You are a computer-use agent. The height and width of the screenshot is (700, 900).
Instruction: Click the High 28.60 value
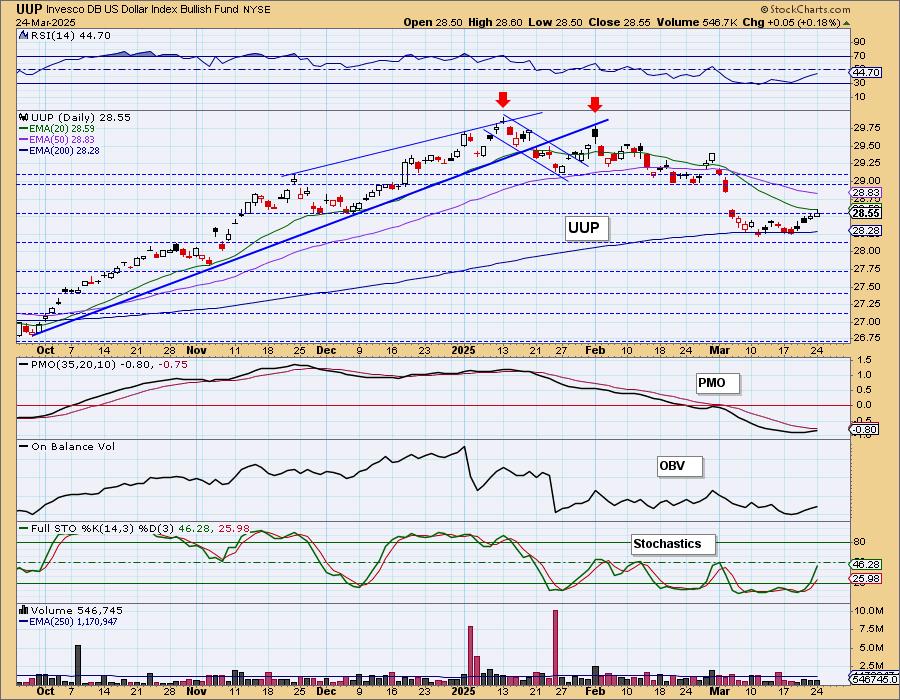point(495,22)
